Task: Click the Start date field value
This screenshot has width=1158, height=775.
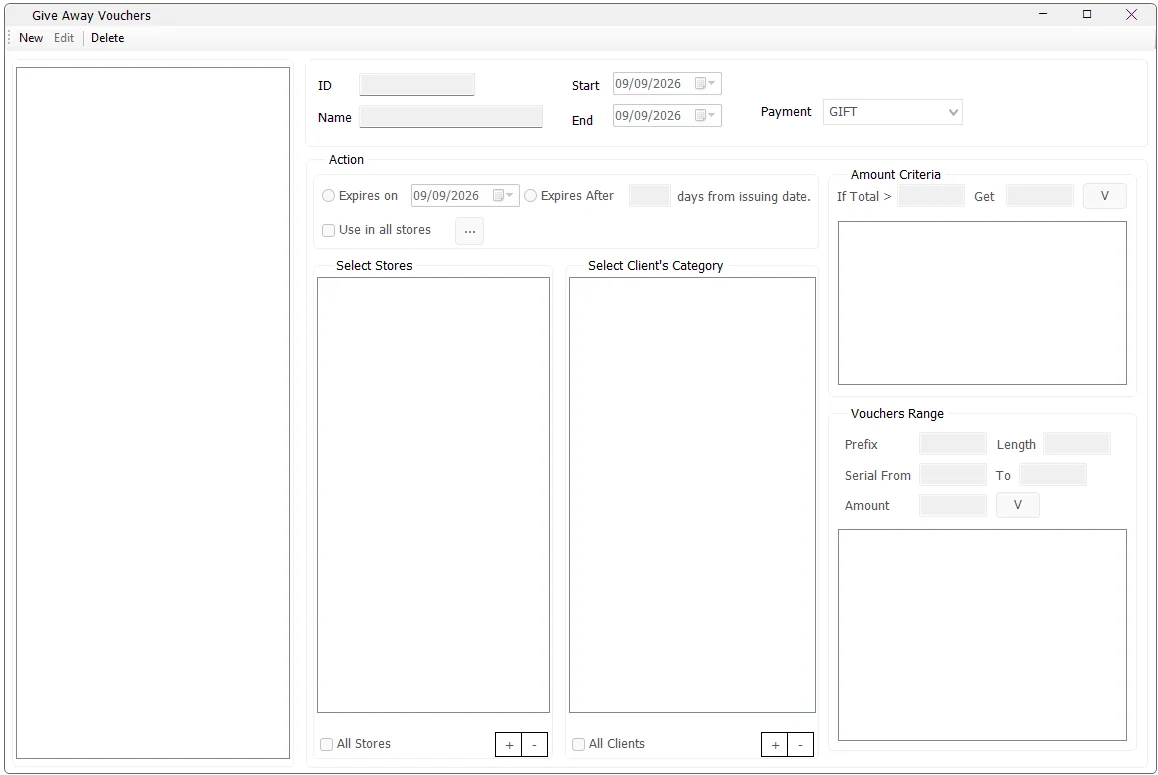Action: pos(648,83)
